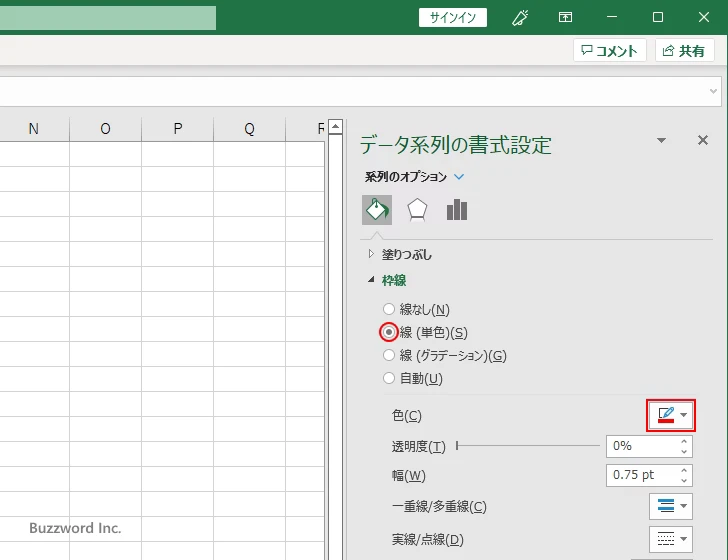Expand the 塗りつぶし section
Screen dimensions: 728x560
370,254
